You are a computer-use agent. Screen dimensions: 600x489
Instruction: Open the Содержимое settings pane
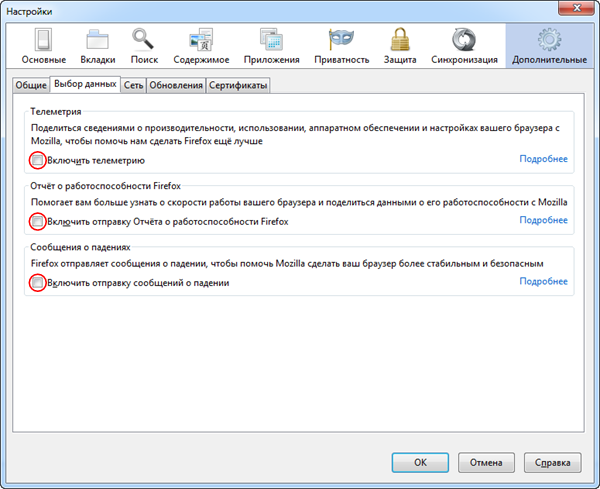(x=201, y=46)
